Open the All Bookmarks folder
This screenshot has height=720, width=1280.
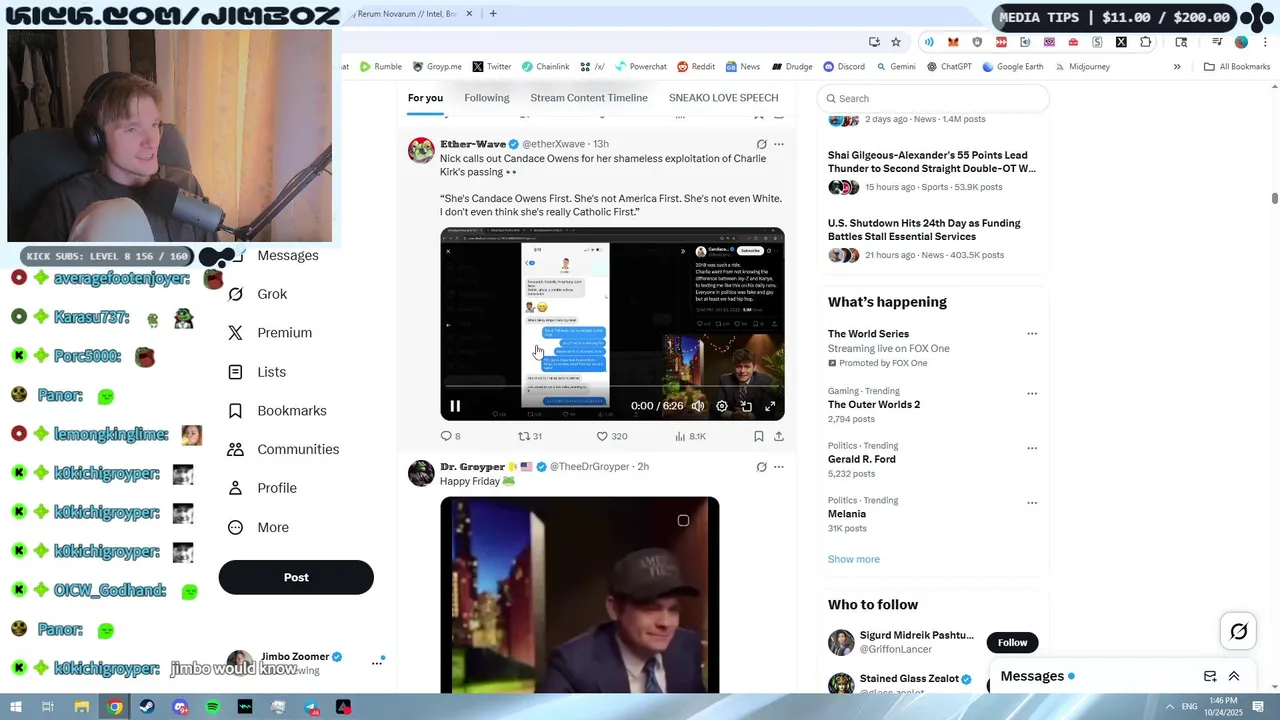[x=1237, y=67]
